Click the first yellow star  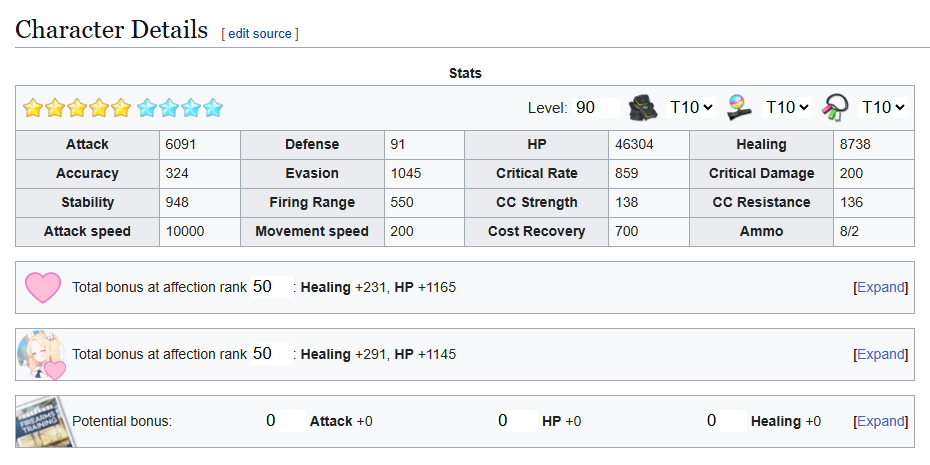33,108
